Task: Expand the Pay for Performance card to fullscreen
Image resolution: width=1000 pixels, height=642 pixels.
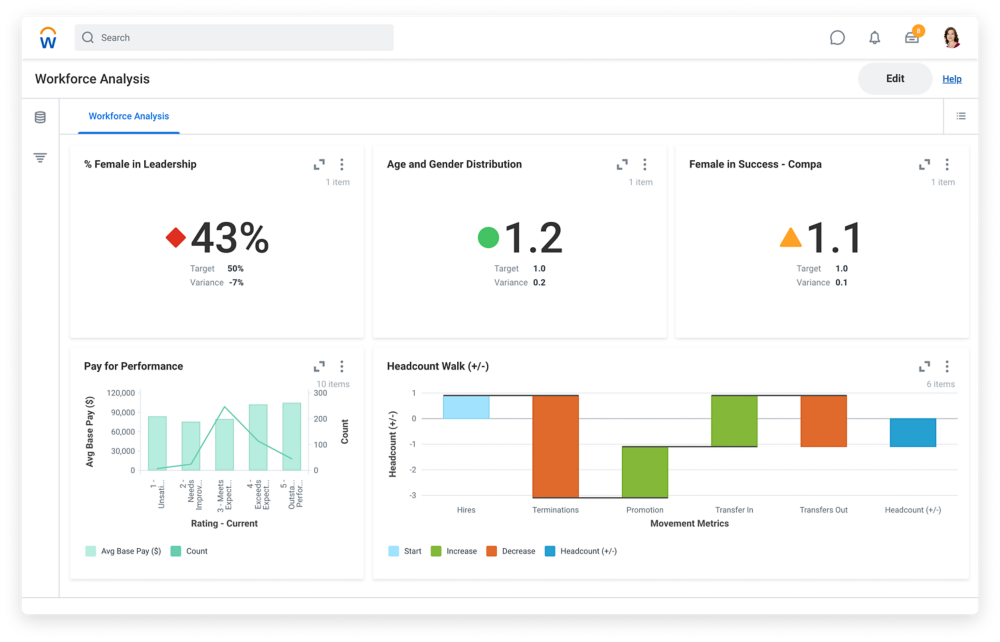Action: 319,366
